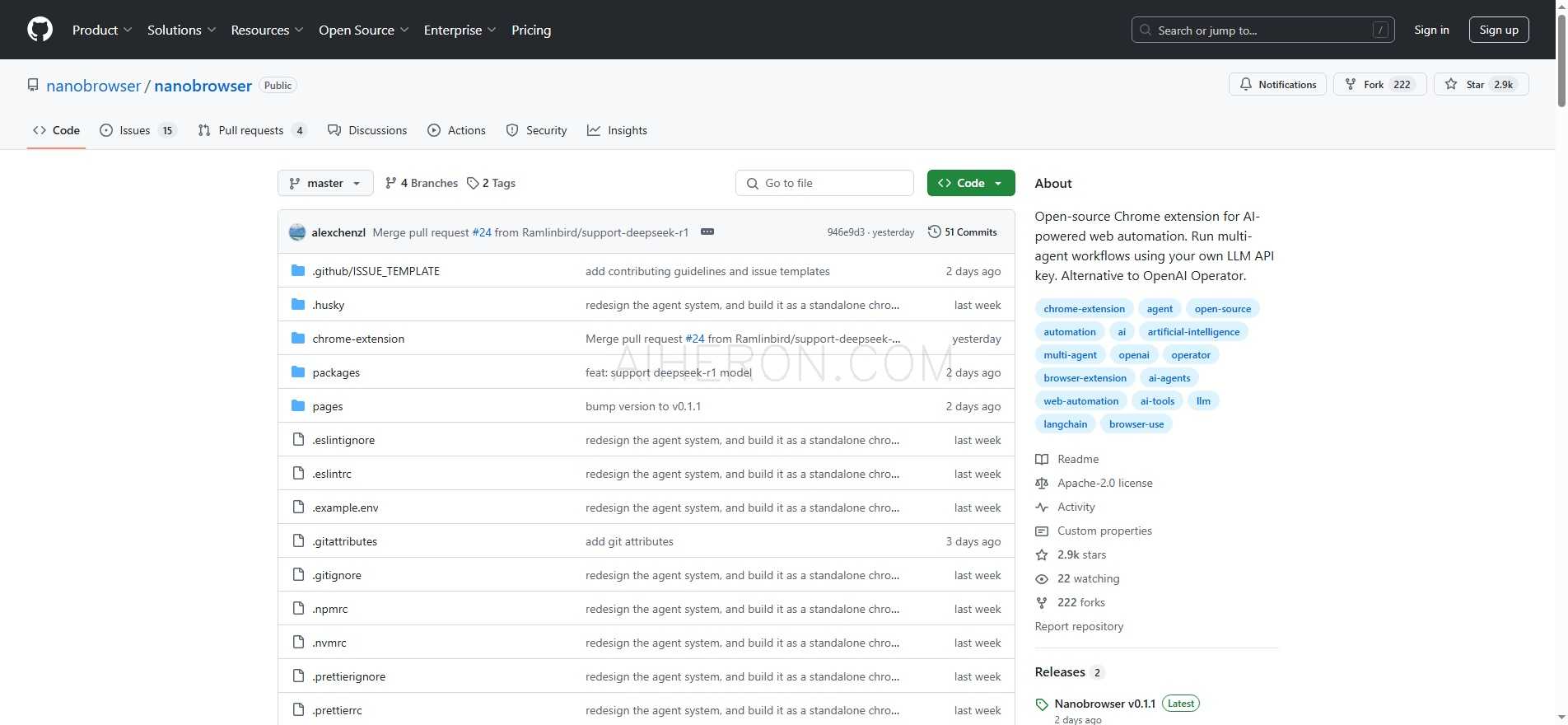Image resolution: width=1568 pixels, height=725 pixels.
Task: Switch to the Insights tab
Action: click(x=617, y=130)
